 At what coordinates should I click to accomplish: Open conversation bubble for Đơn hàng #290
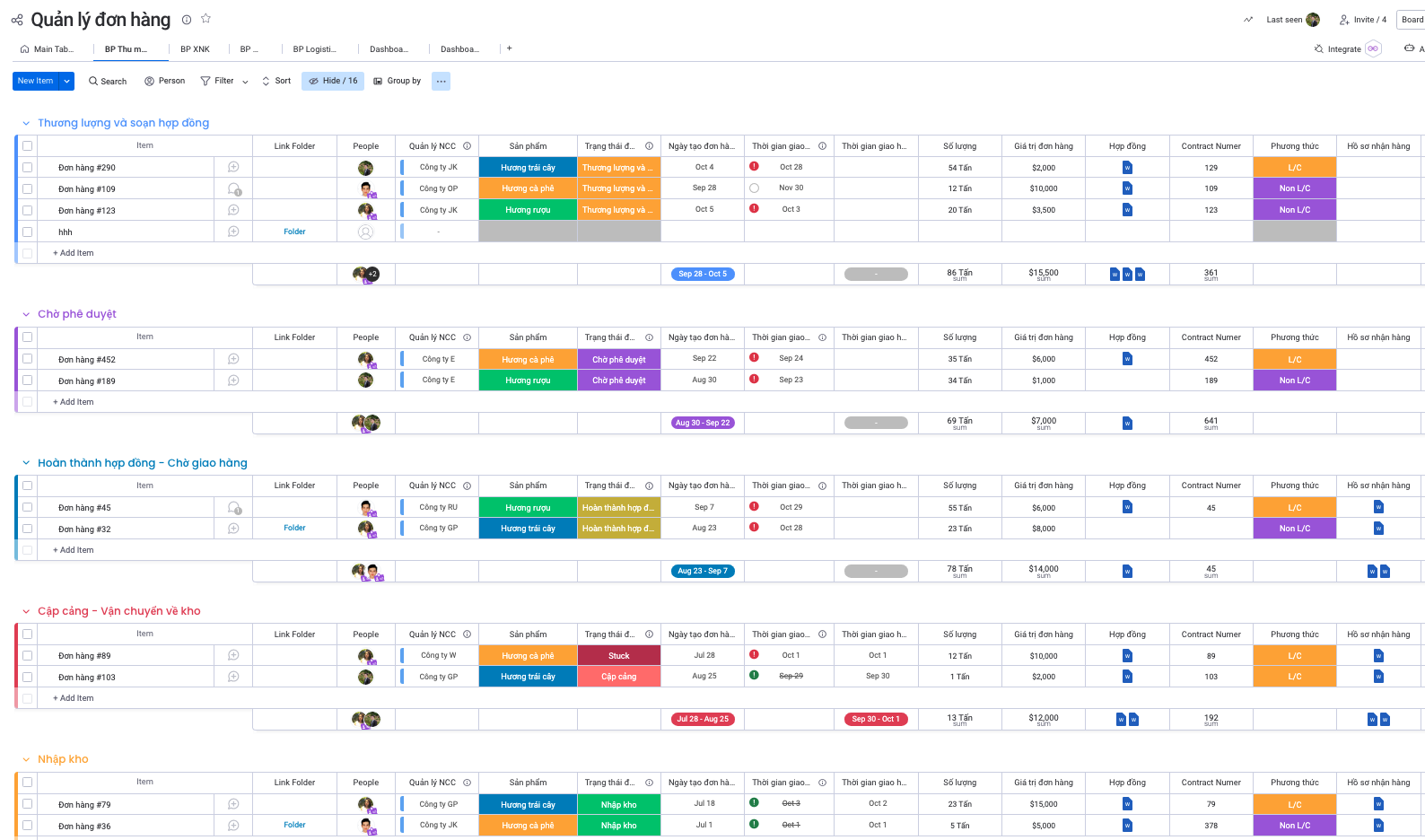[233, 167]
